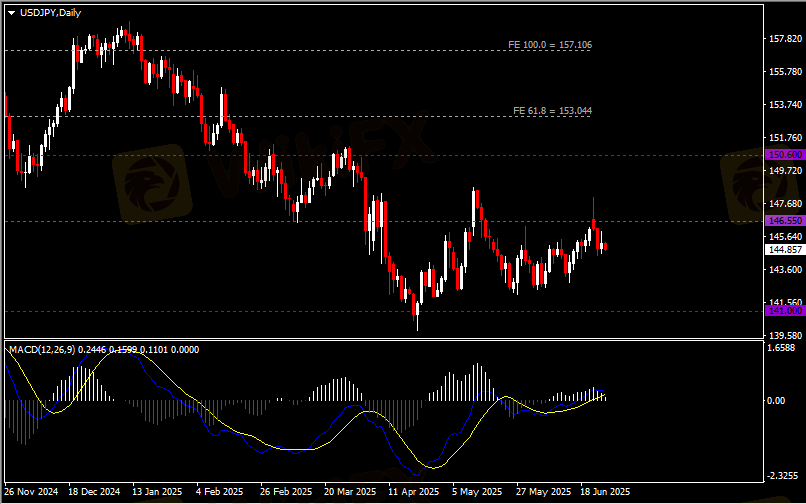Select the FE 61.8 = 153.044 label
Viewport: 806px width, 504px height.
tap(552, 111)
